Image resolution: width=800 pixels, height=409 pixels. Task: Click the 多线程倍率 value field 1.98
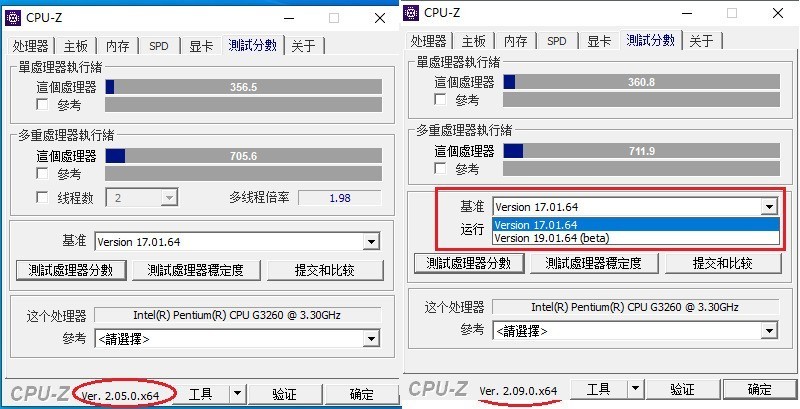[x=340, y=198]
